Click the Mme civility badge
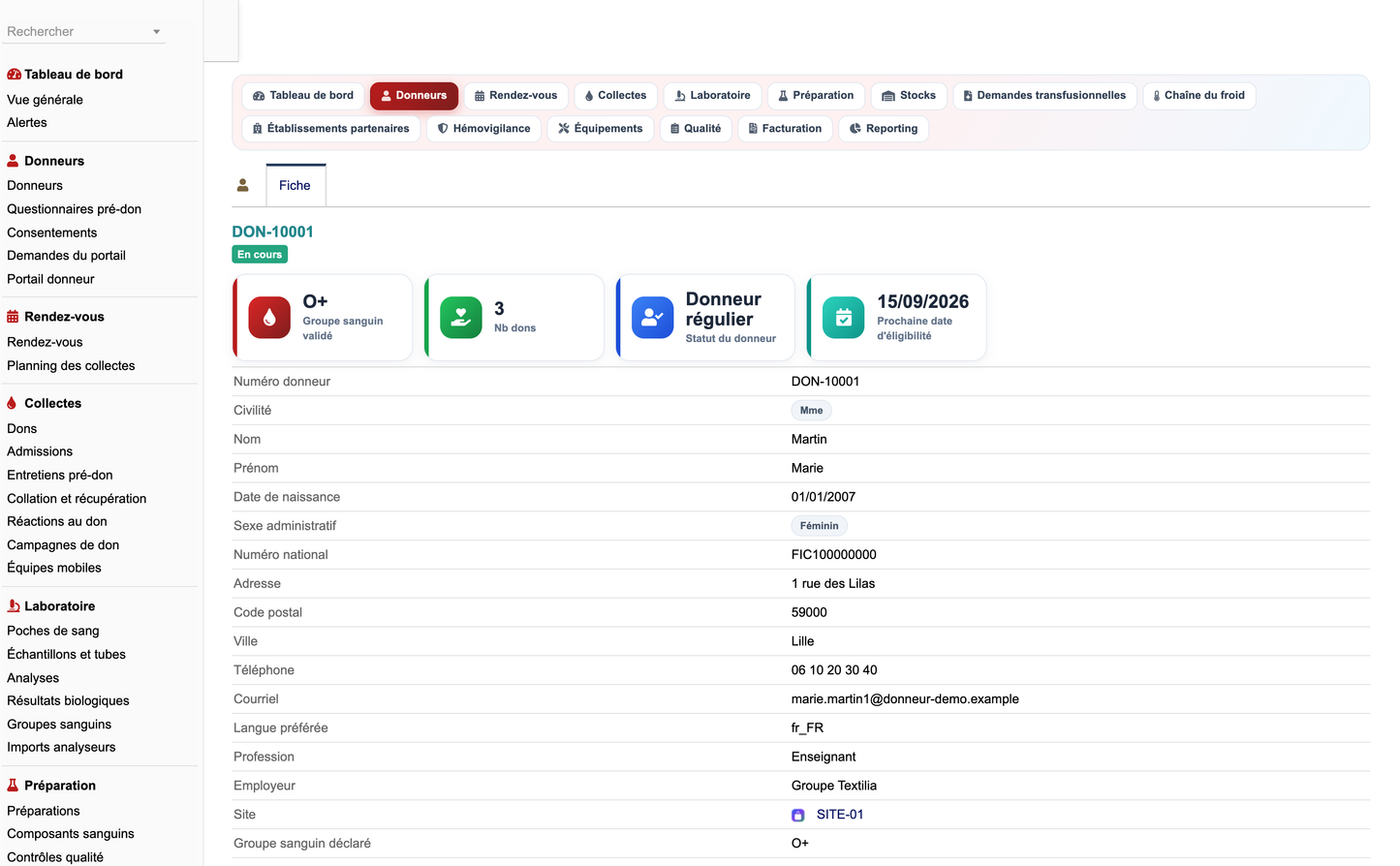The width and height of the screenshot is (1400, 866). tap(812, 411)
